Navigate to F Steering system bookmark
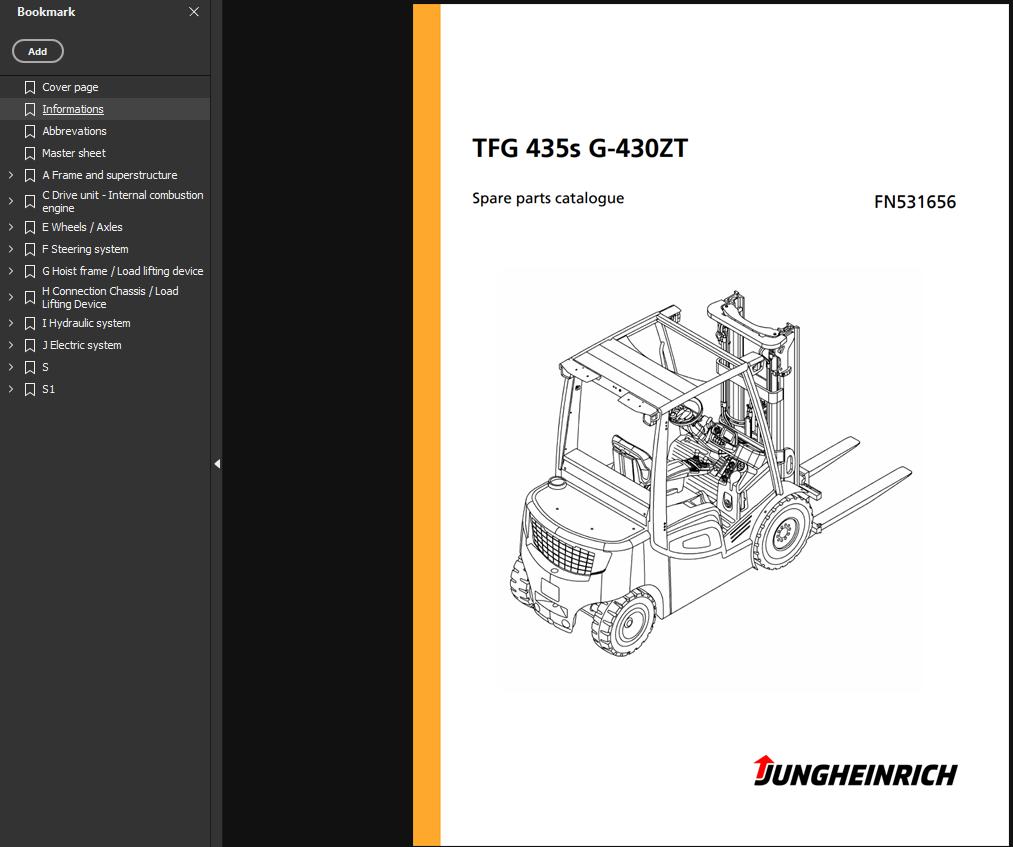This screenshot has height=847, width=1013. tap(85, 249)
